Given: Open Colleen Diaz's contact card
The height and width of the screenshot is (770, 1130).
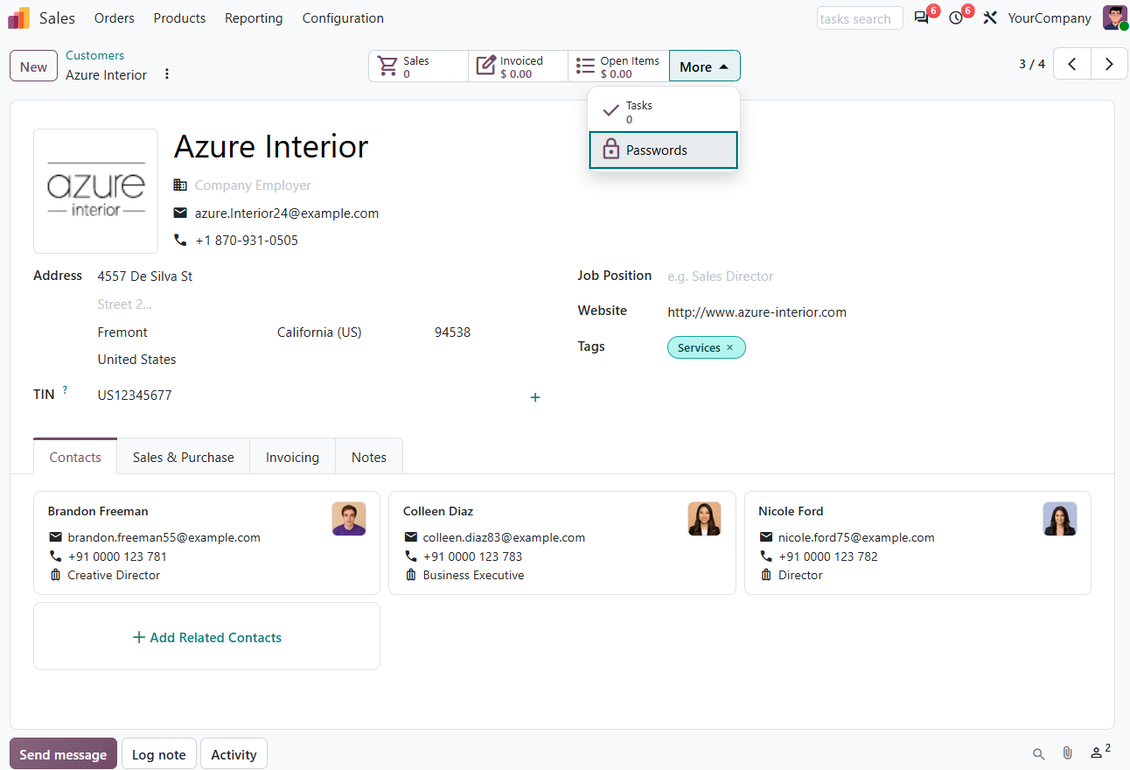Looking at the screenshot, I should (x=562, y=543).
